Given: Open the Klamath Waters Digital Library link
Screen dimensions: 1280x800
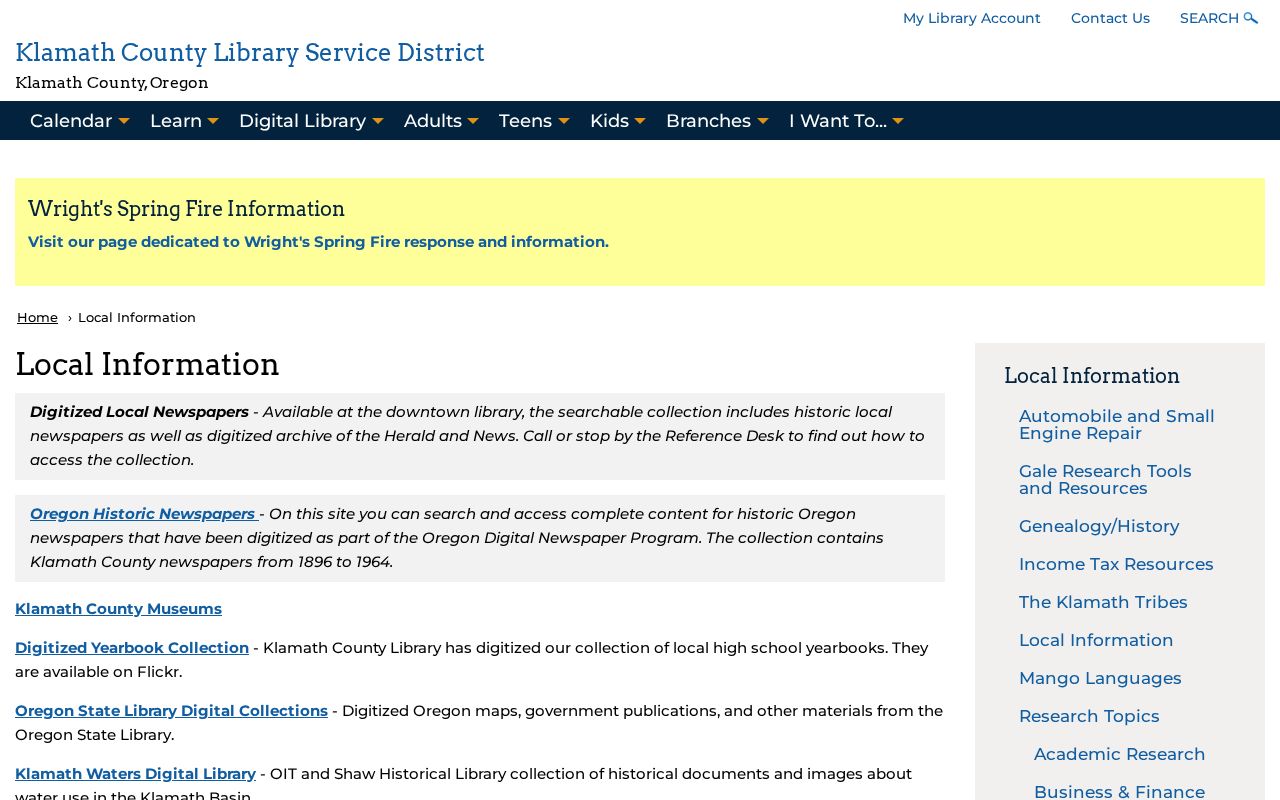Looking at the screenshot, I should [135, 774].
